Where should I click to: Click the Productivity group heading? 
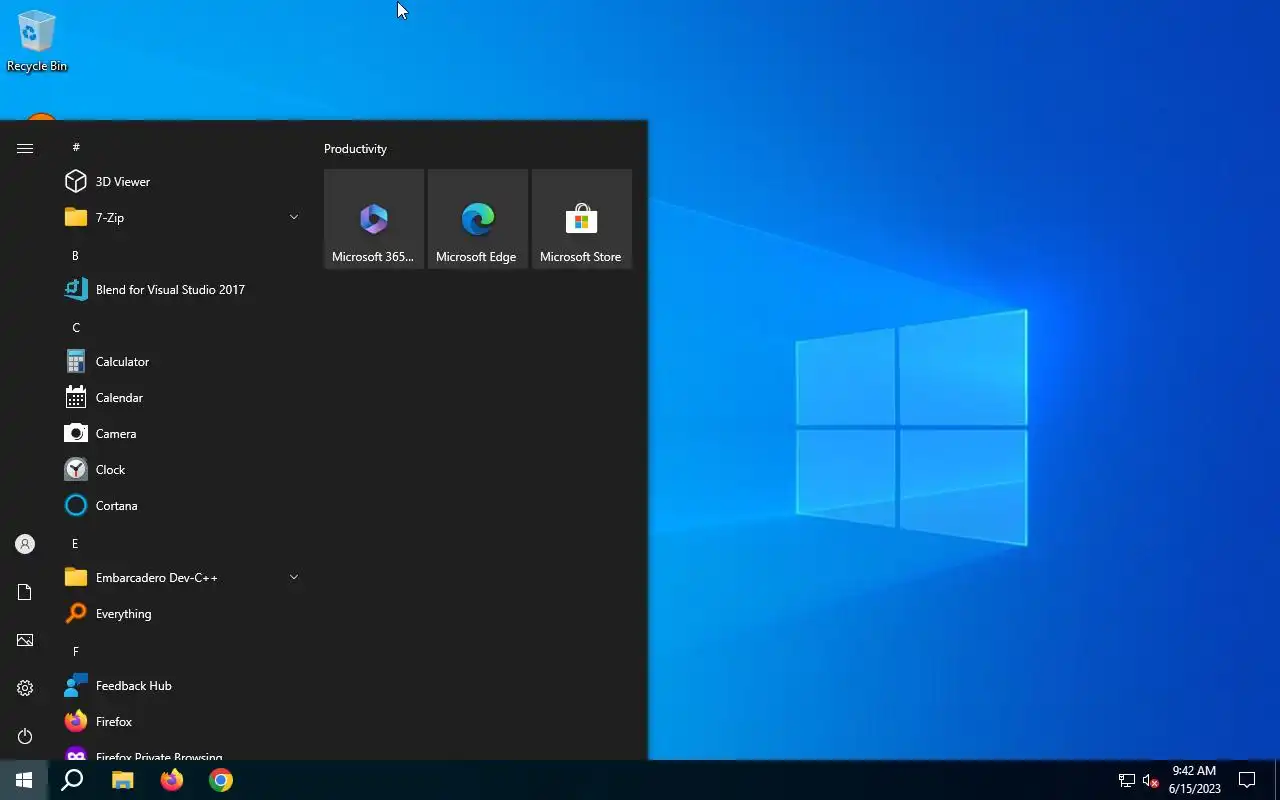pyautogui.click(x=355, y=149)
